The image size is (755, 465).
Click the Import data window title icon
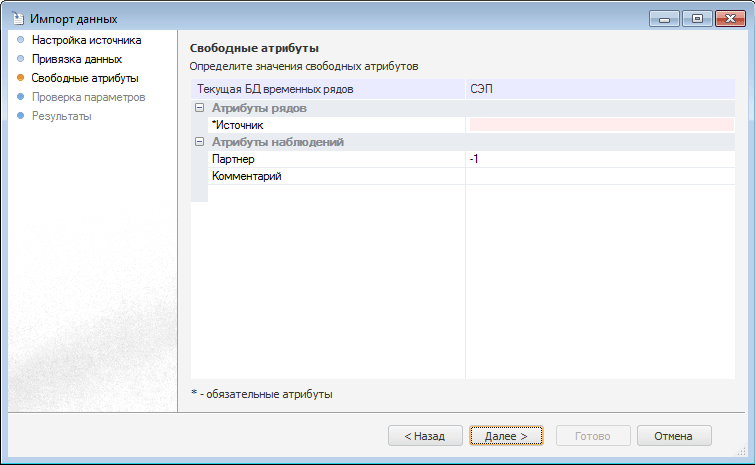point(16,18)
